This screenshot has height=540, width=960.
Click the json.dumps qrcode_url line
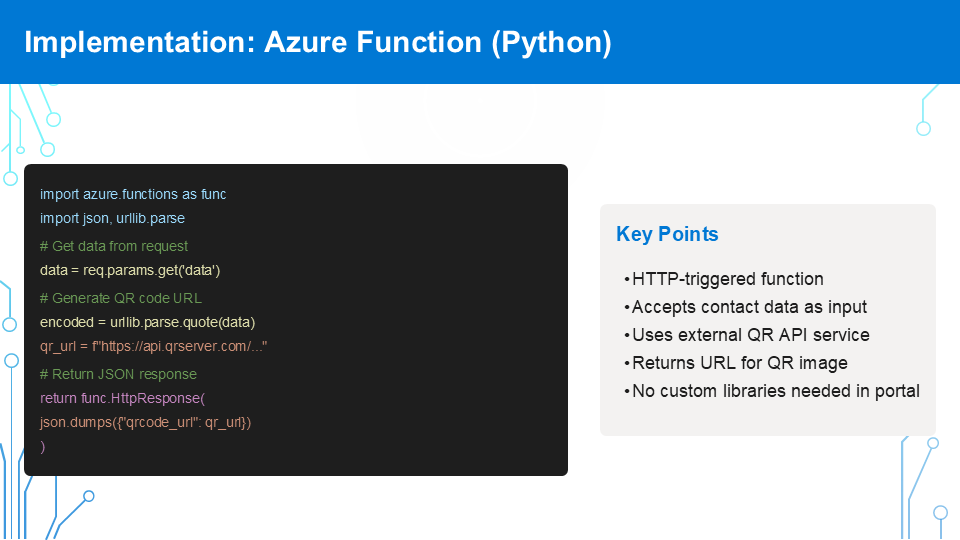(145, 422)
